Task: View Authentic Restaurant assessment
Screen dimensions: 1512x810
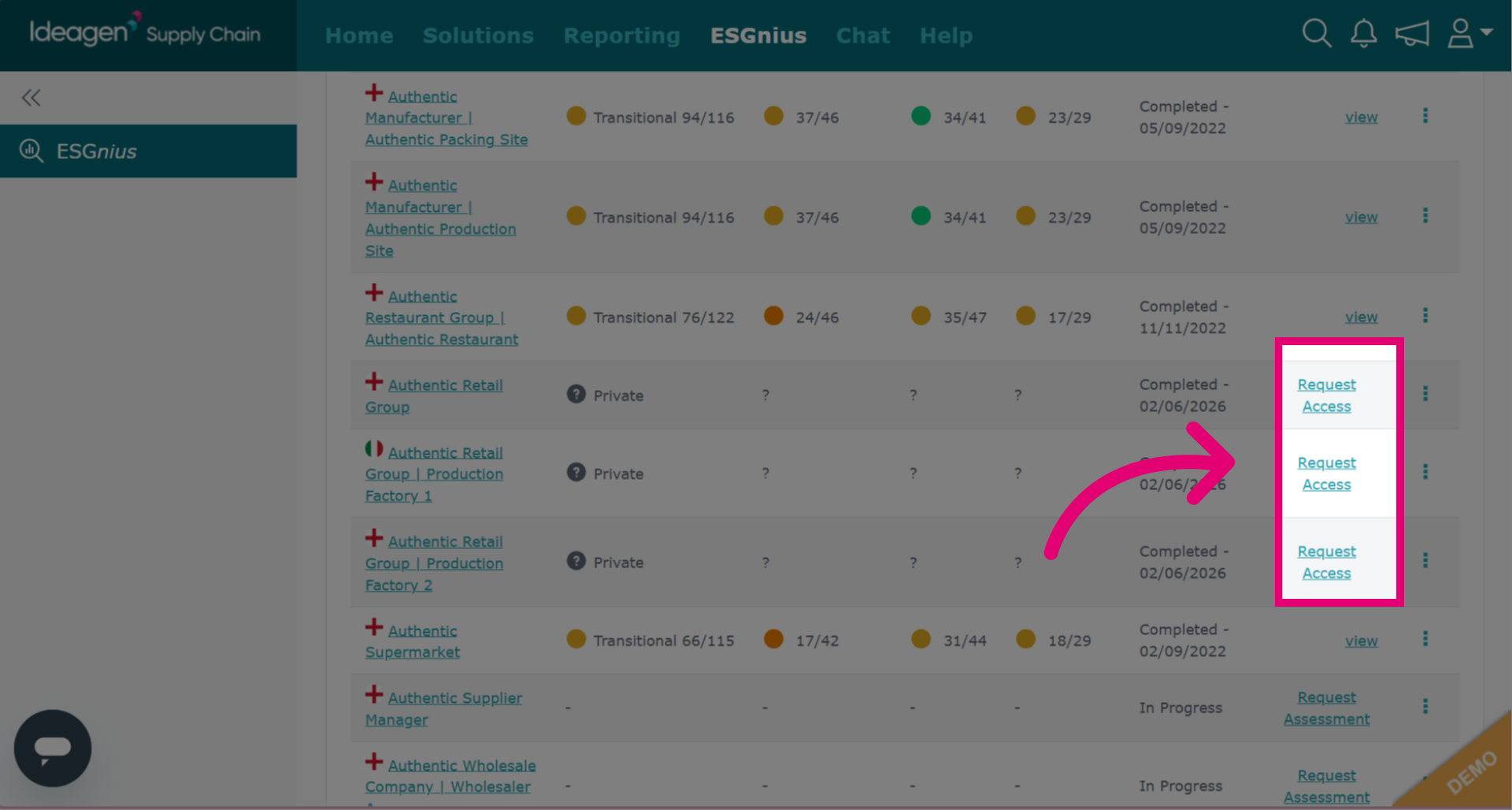Action: (x=1361, y=317)
